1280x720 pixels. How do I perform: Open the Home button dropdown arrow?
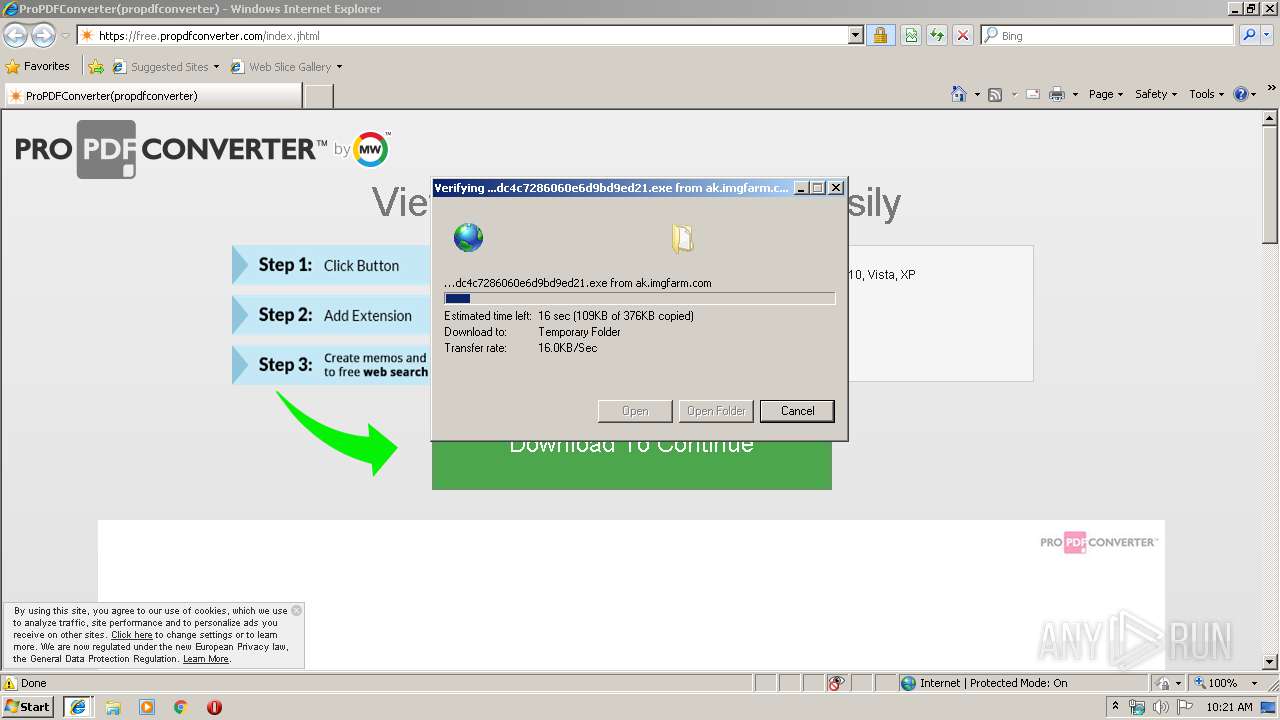coord(976,94)
